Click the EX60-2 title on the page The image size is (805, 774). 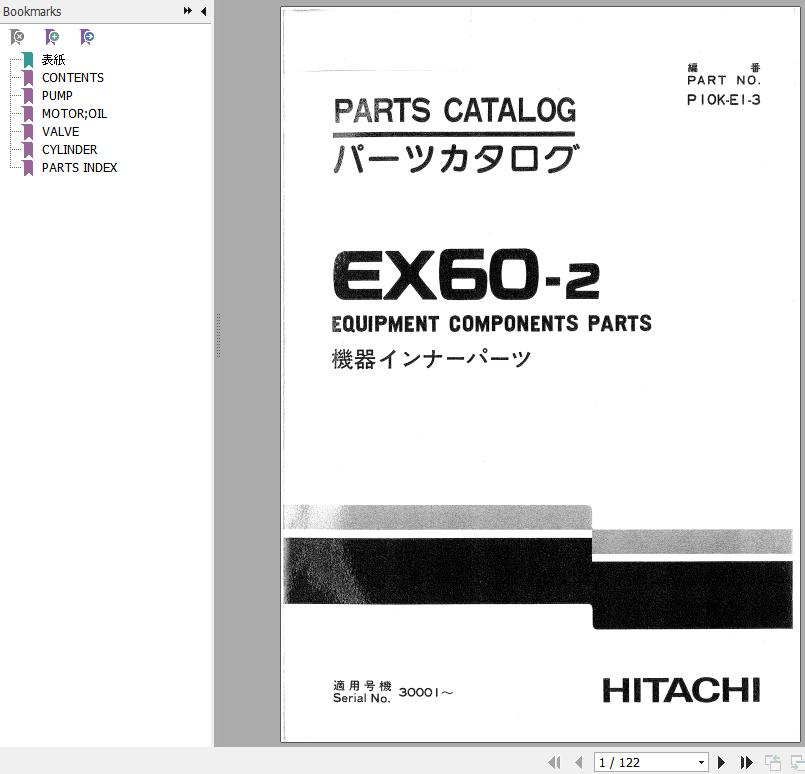coord(466,275)
